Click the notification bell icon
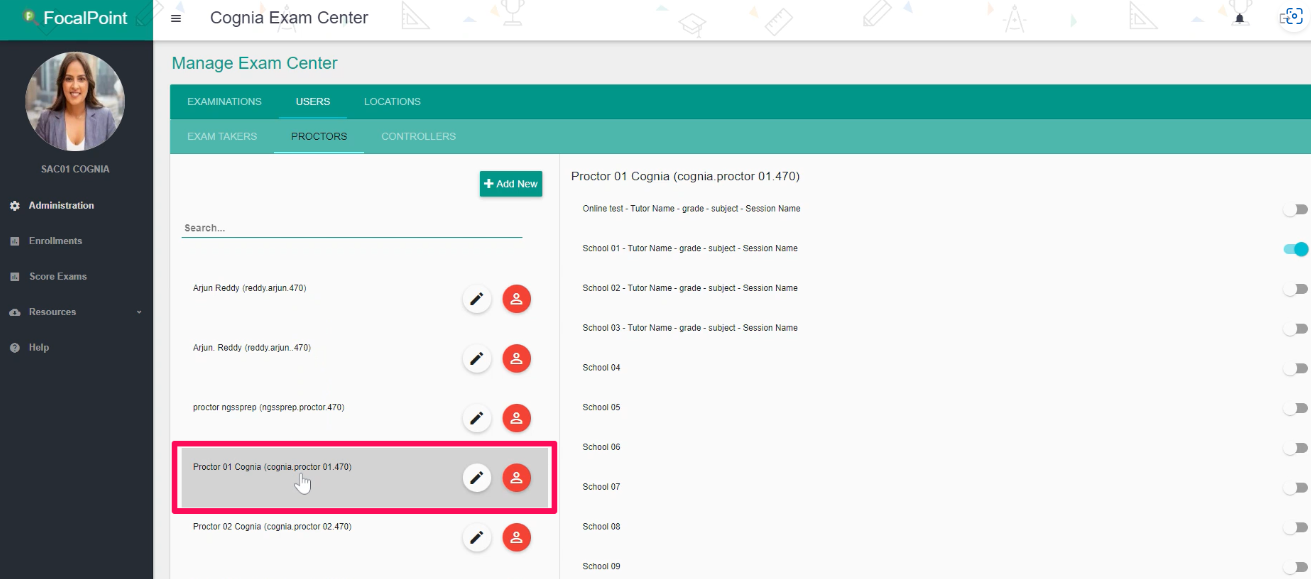The height and width of the screenshot is (579, 1311). pyautogui.click(x=1240, y=18)
